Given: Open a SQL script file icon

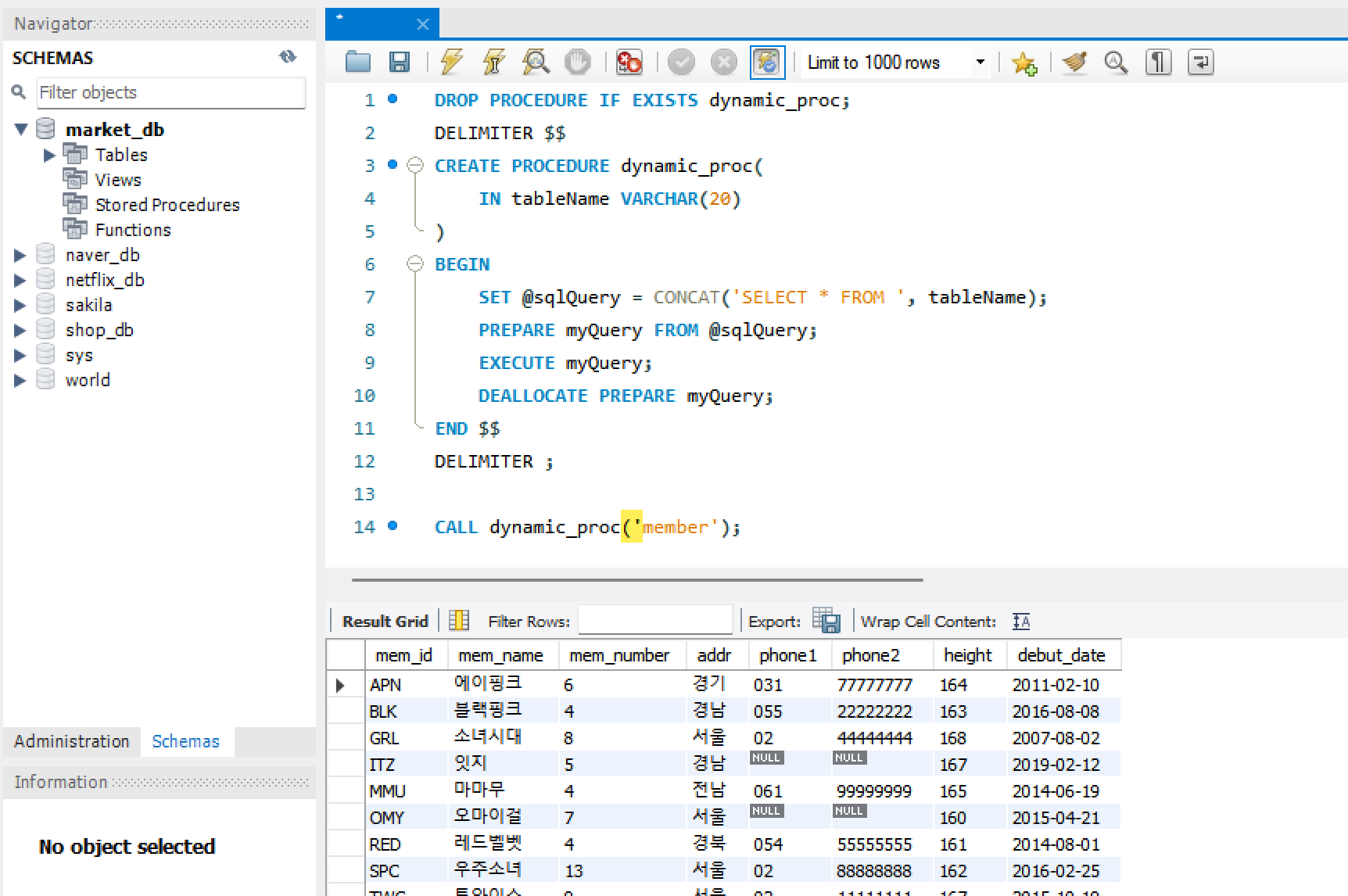Looking at the screenshot, I should (x=358, y=62).
